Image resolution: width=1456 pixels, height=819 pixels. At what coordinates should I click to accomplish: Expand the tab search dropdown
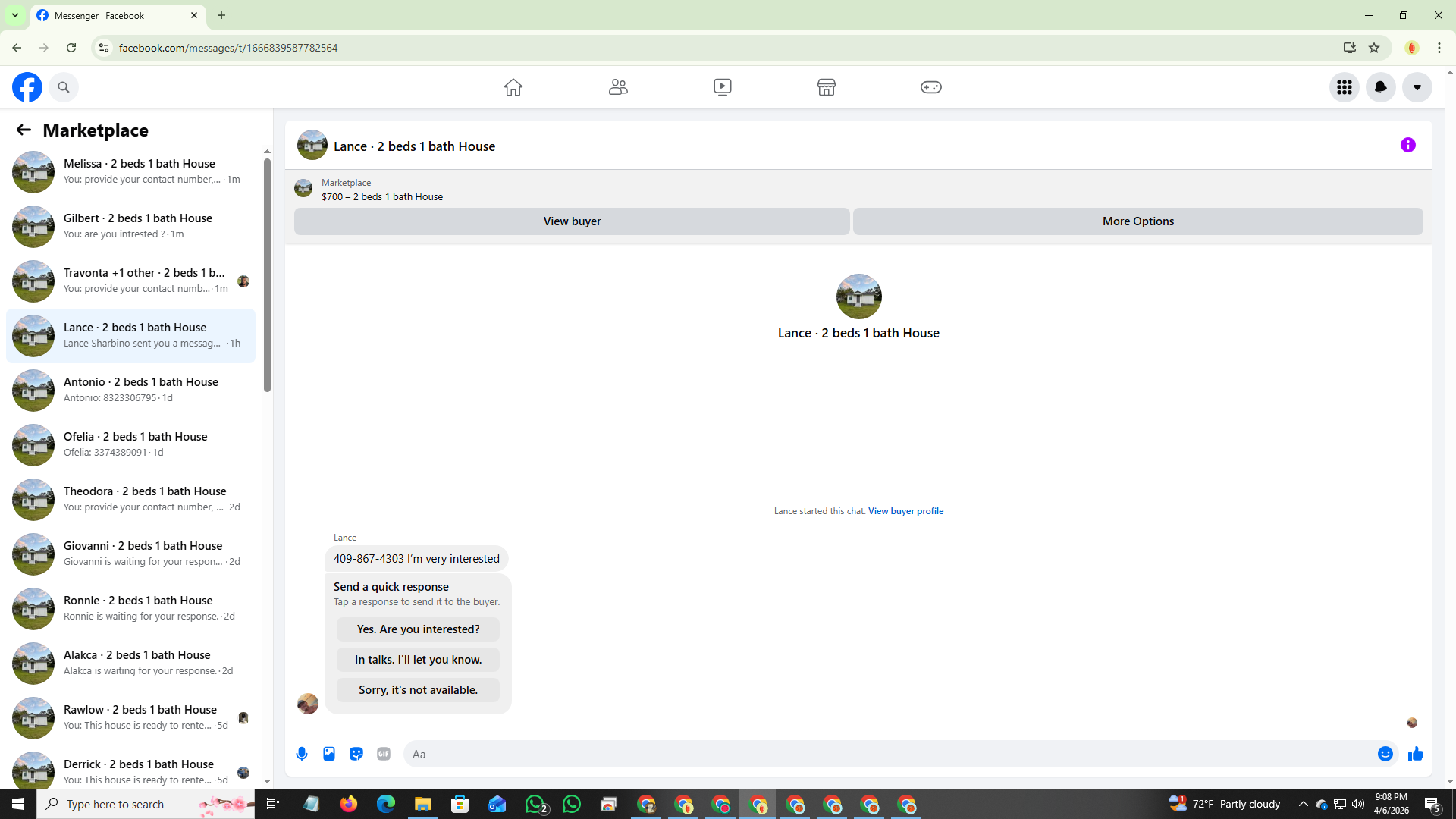(x=15, y=15)
